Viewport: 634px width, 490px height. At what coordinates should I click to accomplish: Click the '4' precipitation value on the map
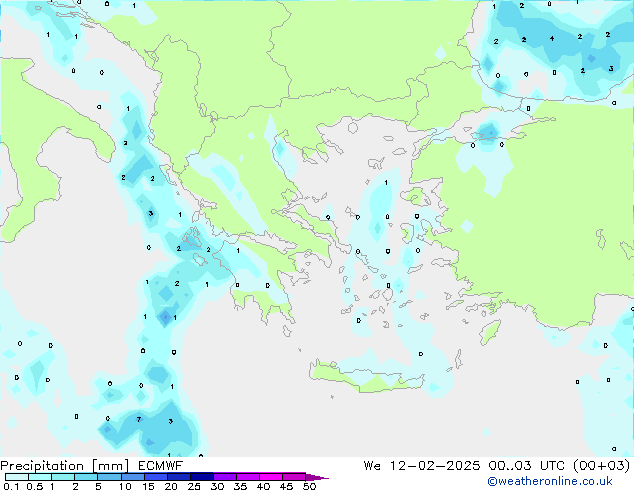pyautogui.click(x=552, y=39)
